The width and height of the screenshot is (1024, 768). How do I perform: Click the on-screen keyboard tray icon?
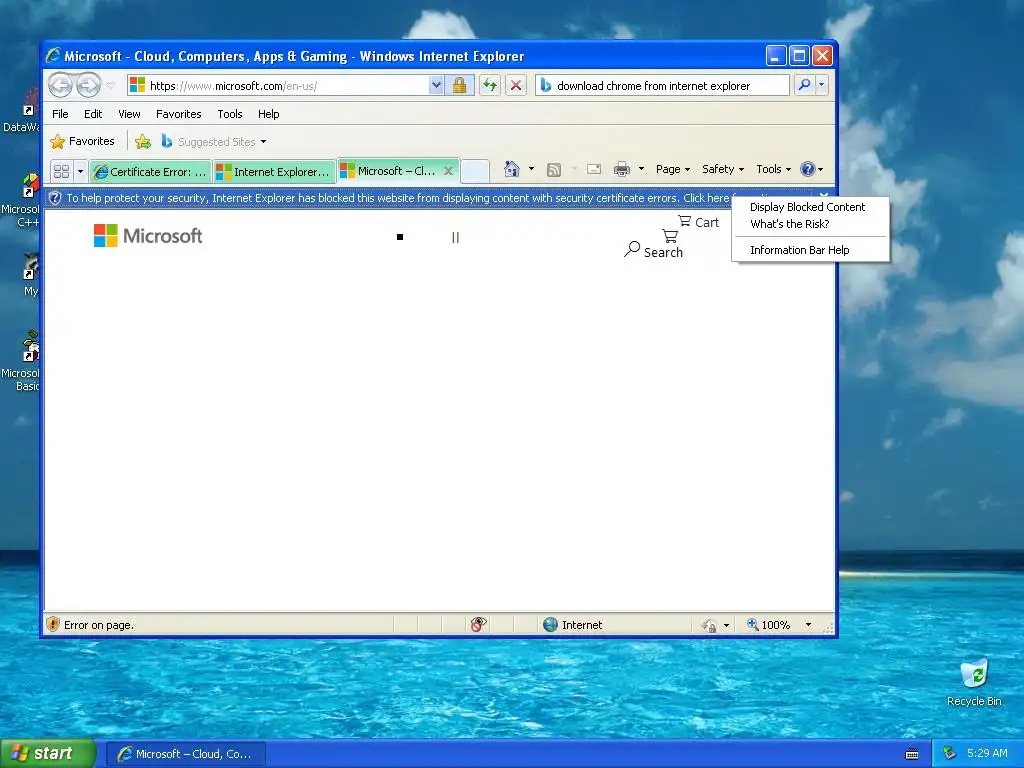(912, 754)
